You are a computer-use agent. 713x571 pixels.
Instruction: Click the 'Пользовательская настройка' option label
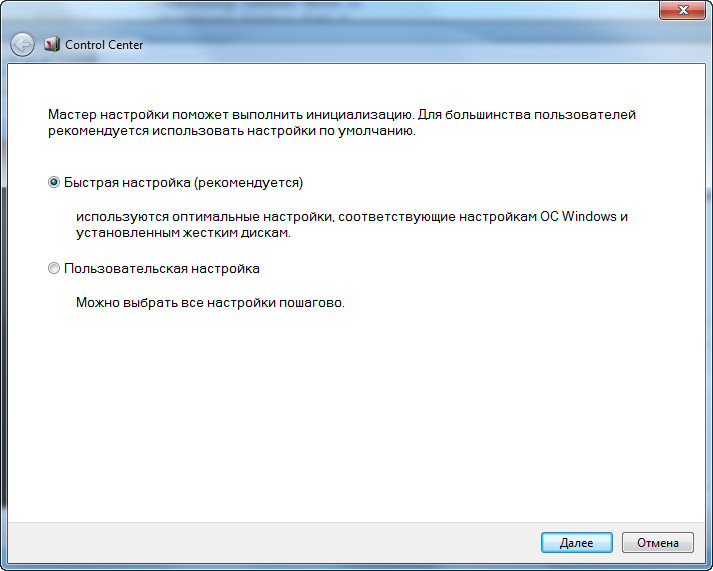162,269
